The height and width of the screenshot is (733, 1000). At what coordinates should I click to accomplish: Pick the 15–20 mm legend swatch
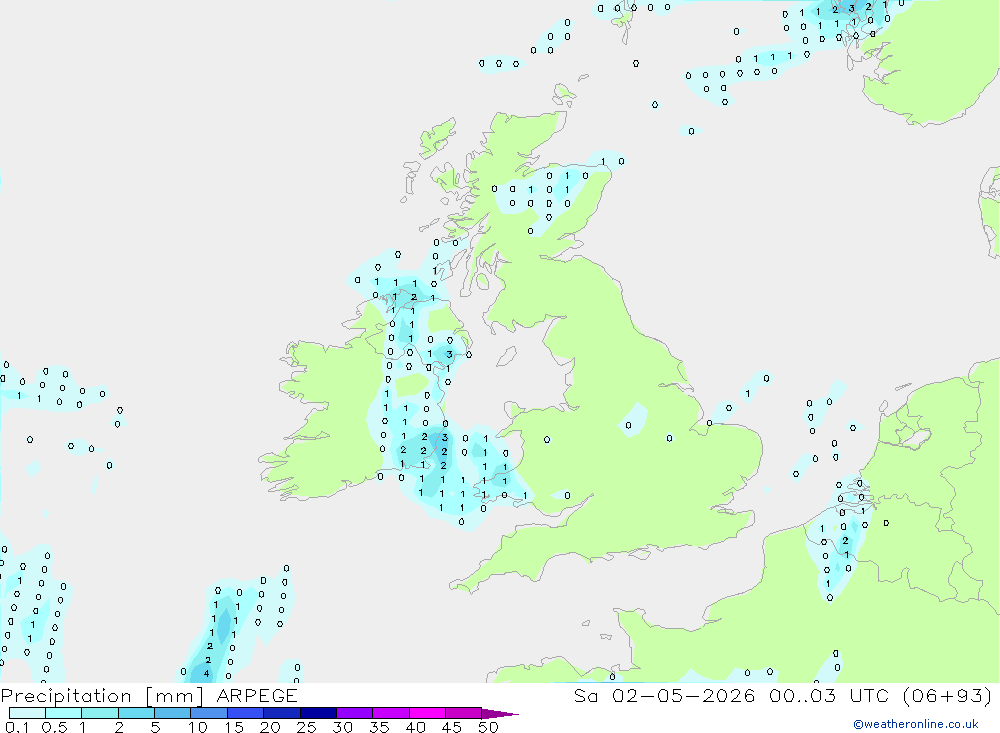[245, 713]
